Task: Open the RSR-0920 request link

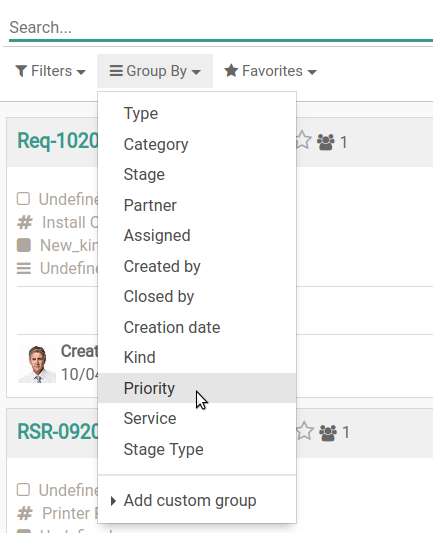Action: (57, 432)
